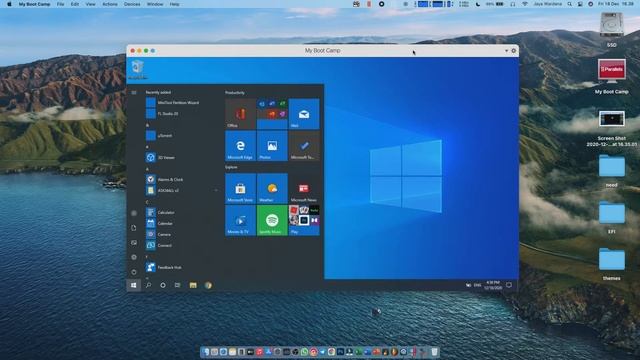Open 3D Viewer in the app list

pyautogui.click(x=161, y=157)
